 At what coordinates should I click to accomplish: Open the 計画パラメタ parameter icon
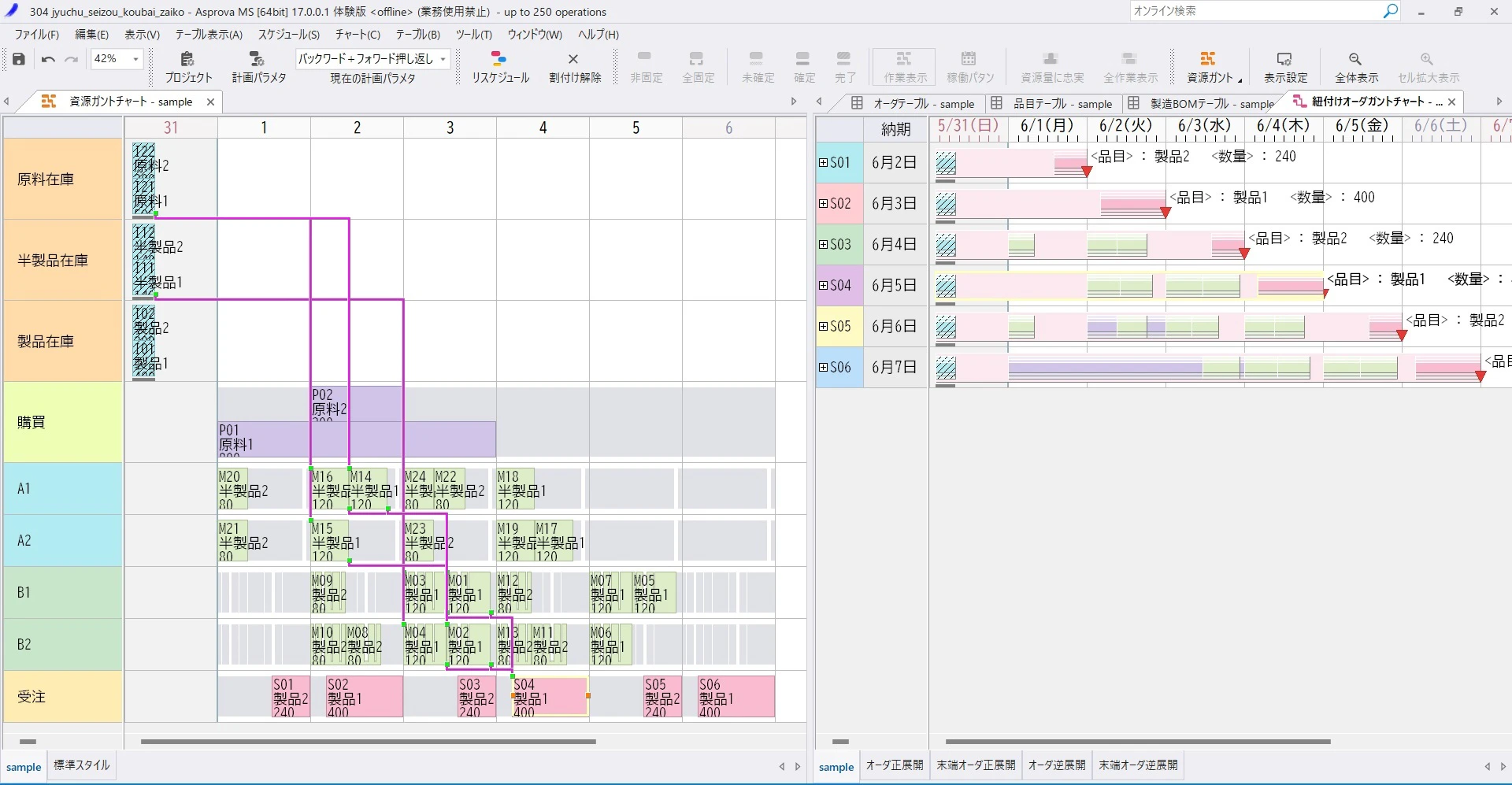[x=256, y=65]
